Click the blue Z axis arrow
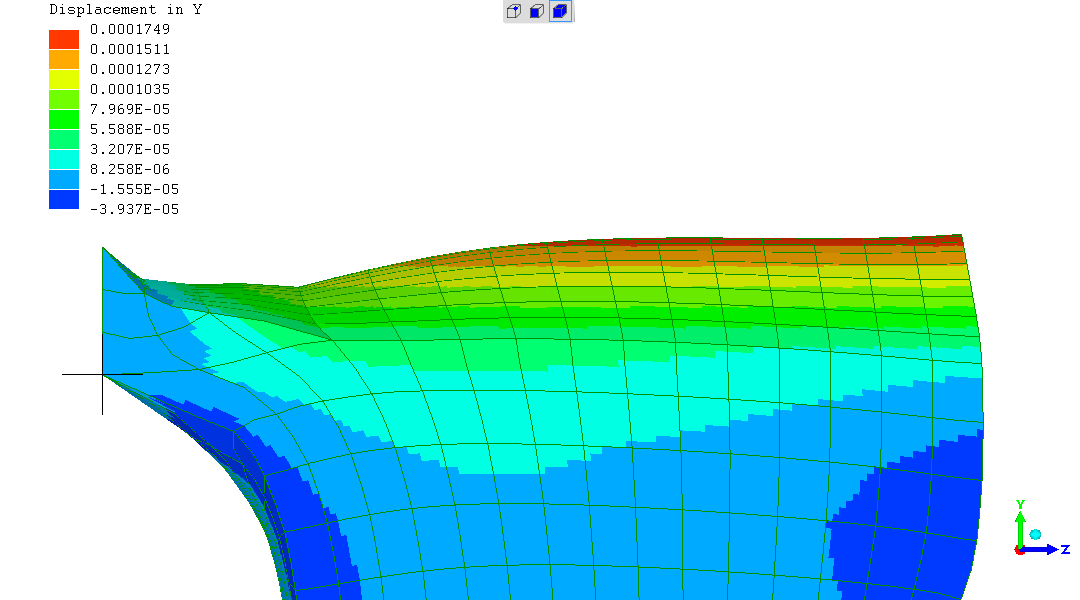 (1043, 549)
